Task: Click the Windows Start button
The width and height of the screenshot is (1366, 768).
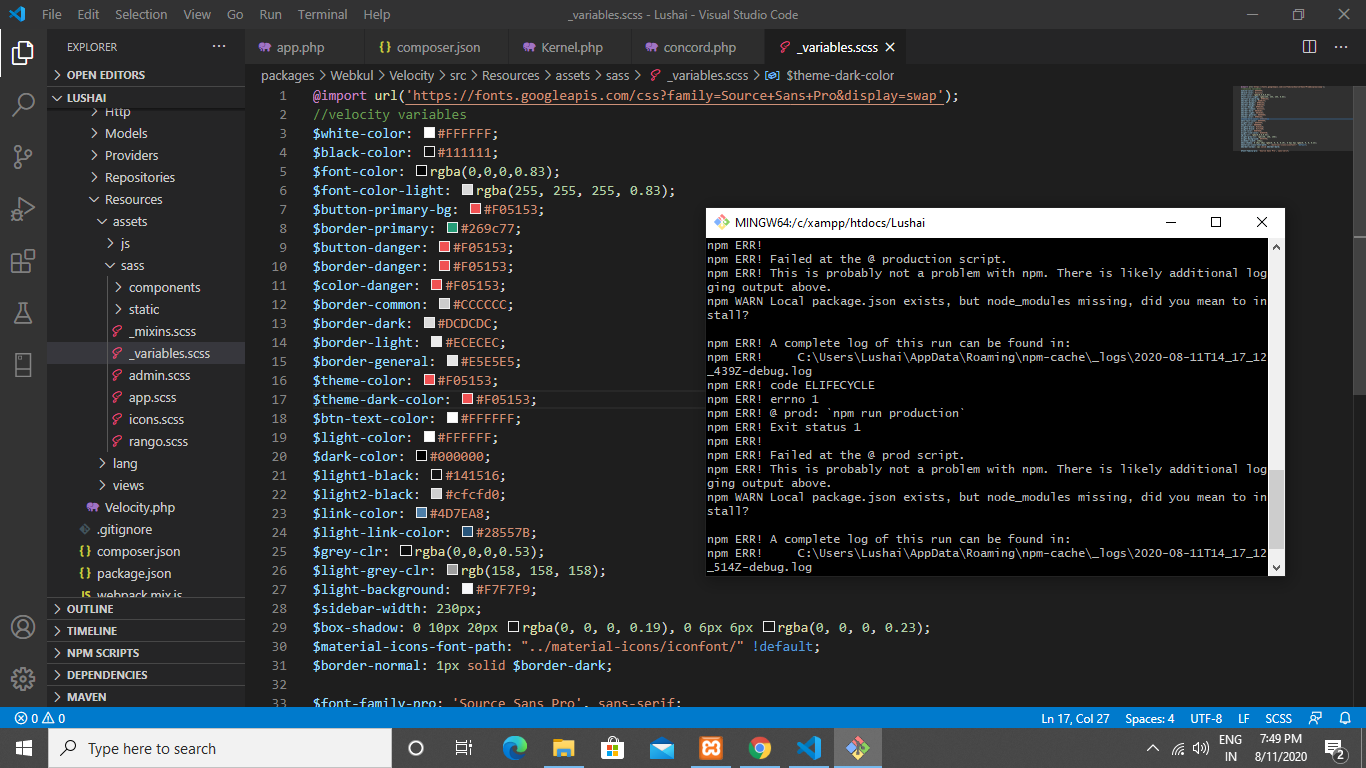Action: pos(24,748)
